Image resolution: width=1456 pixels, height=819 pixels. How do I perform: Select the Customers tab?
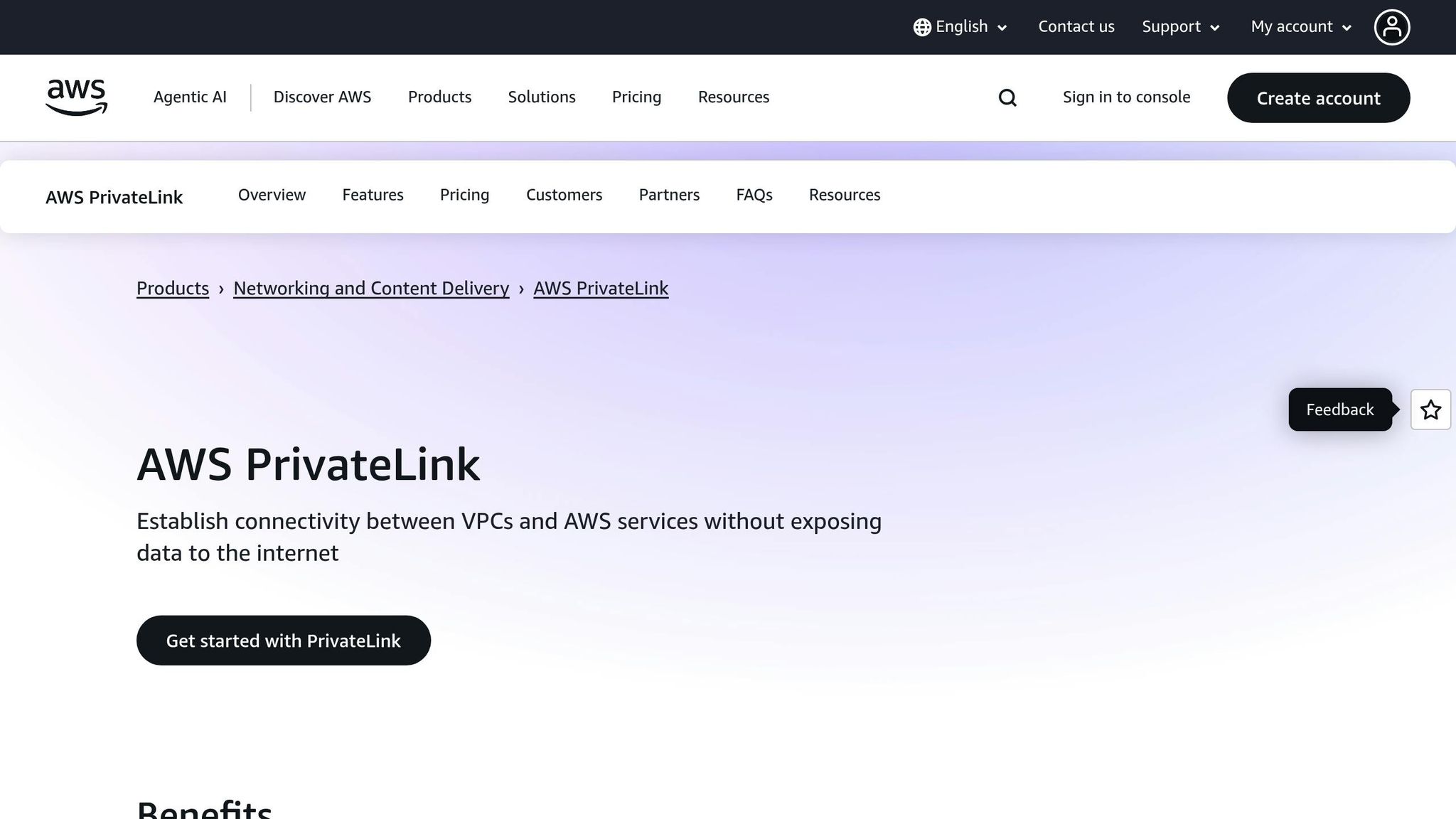click(564, 195)
